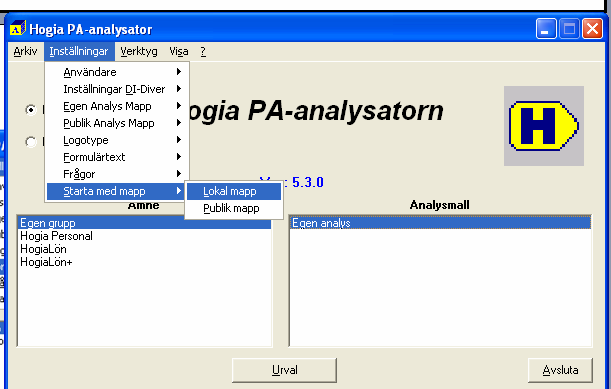
Task: Expand the Formulärtext submenu
Action: (x=117, y=157)
